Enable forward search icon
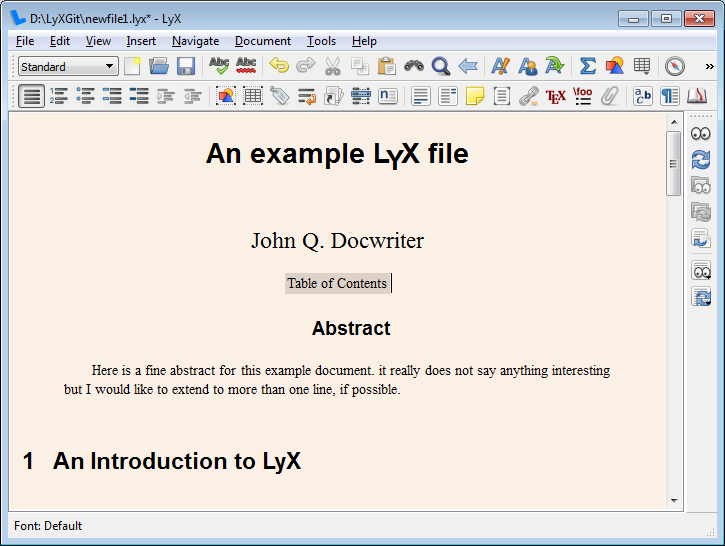 coord(701,239)
